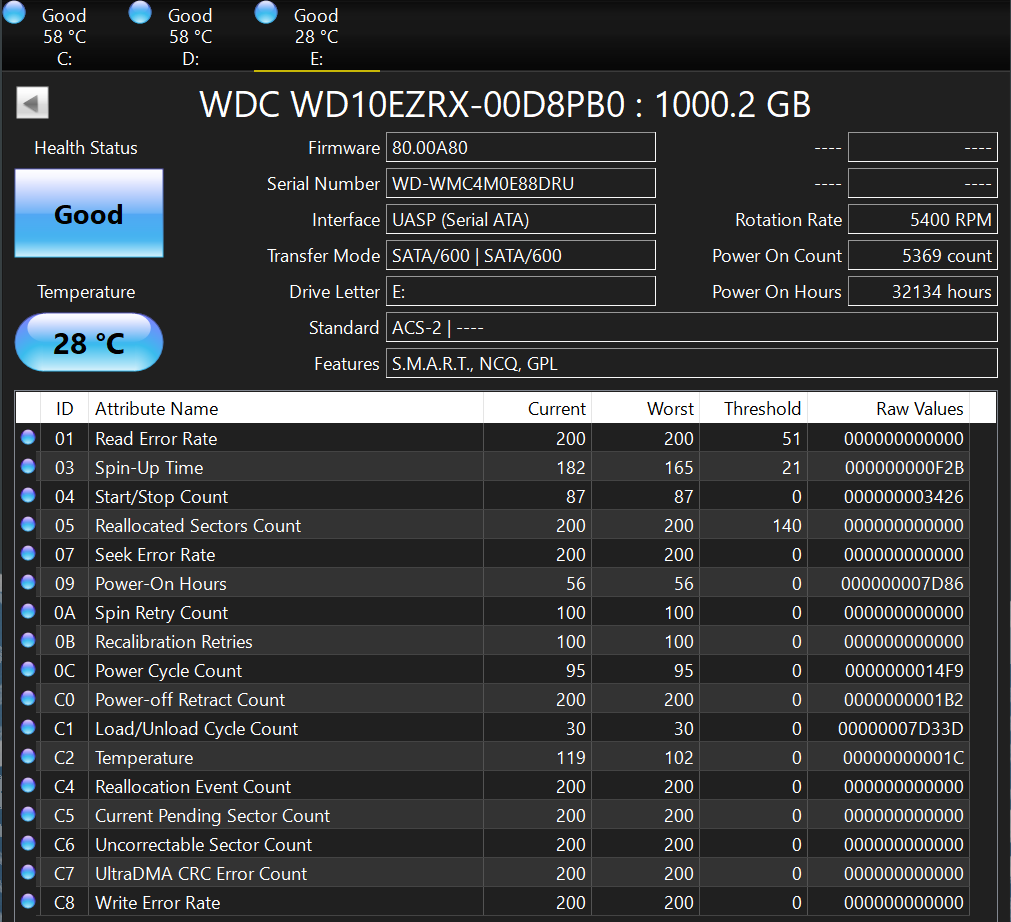Click the Raw Values column header
Viewport: 1011px width, 922px height.
[888, 409]
